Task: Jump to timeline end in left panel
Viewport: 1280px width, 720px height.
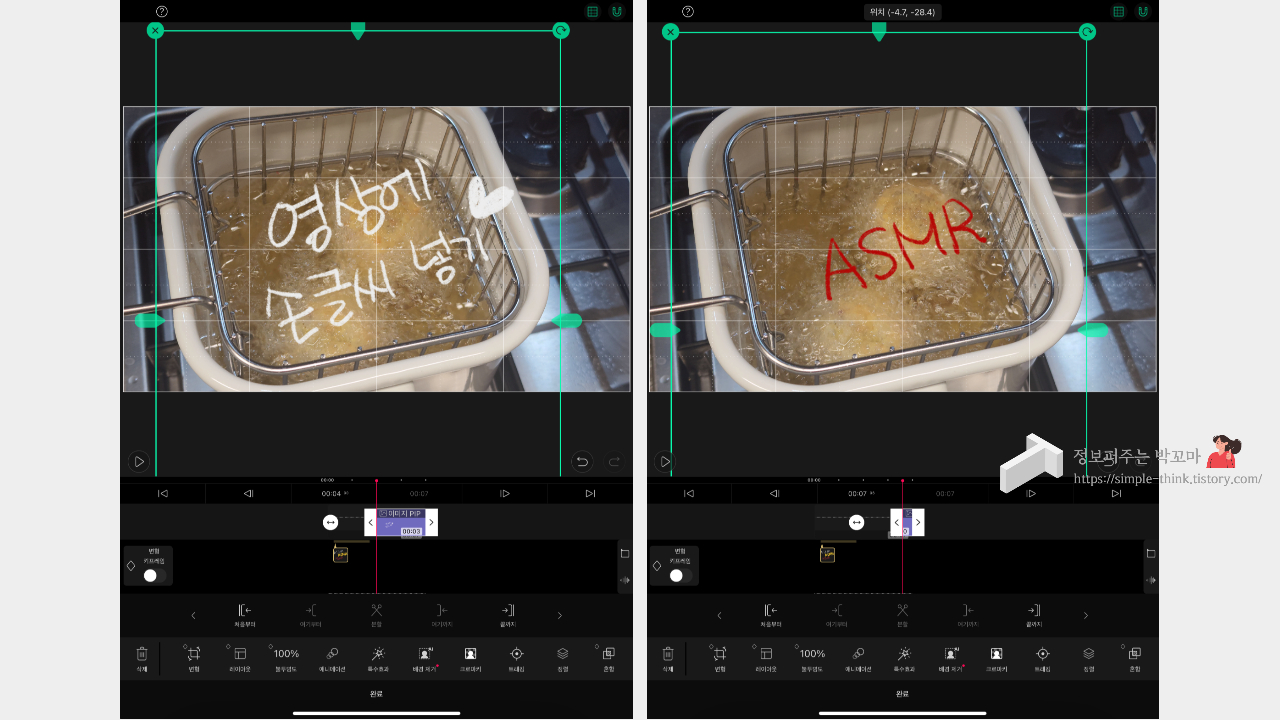Action: click(x=590, y=493)
